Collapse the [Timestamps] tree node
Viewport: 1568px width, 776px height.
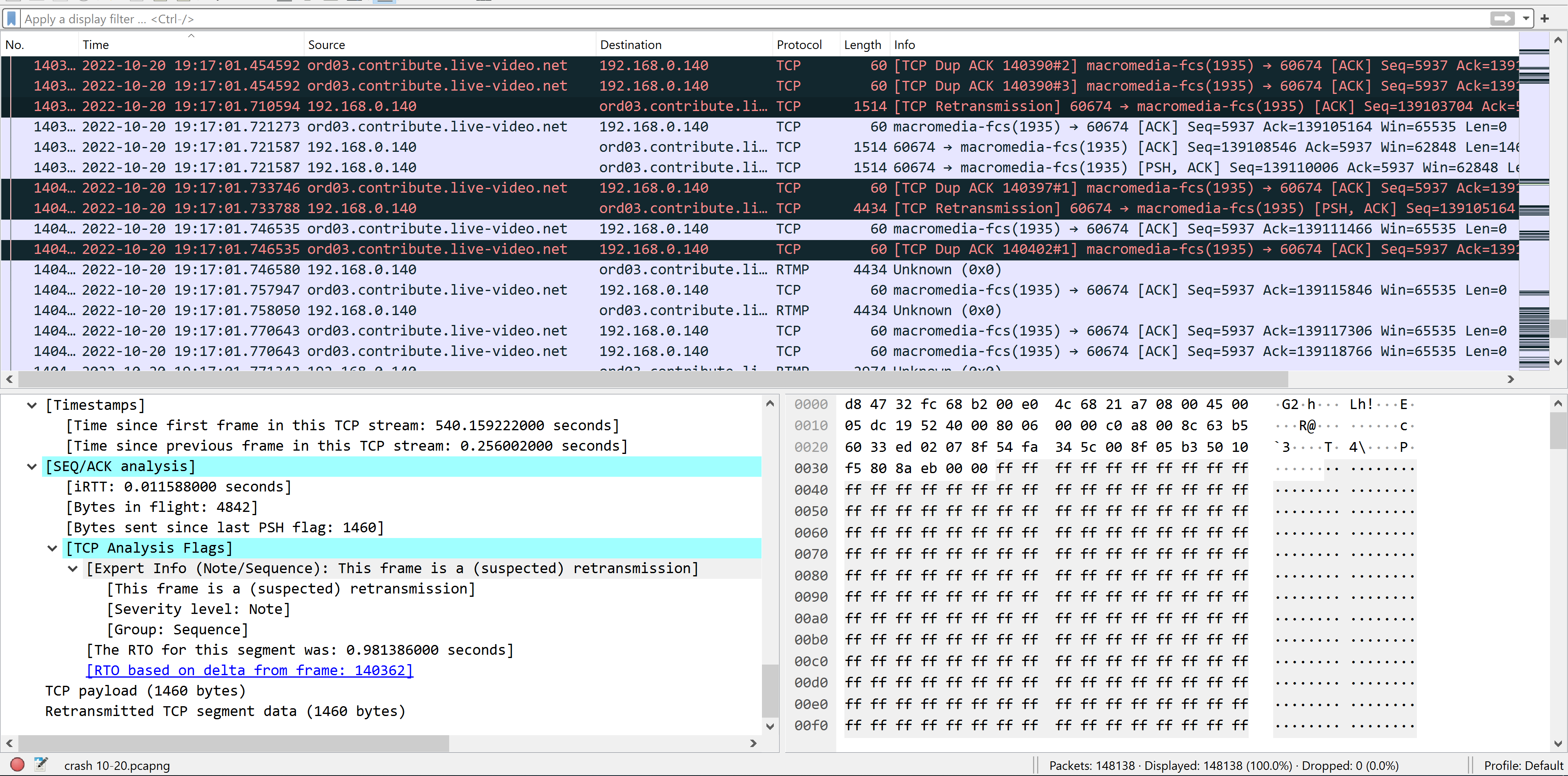pyautogui.click(x=32, y=405)
